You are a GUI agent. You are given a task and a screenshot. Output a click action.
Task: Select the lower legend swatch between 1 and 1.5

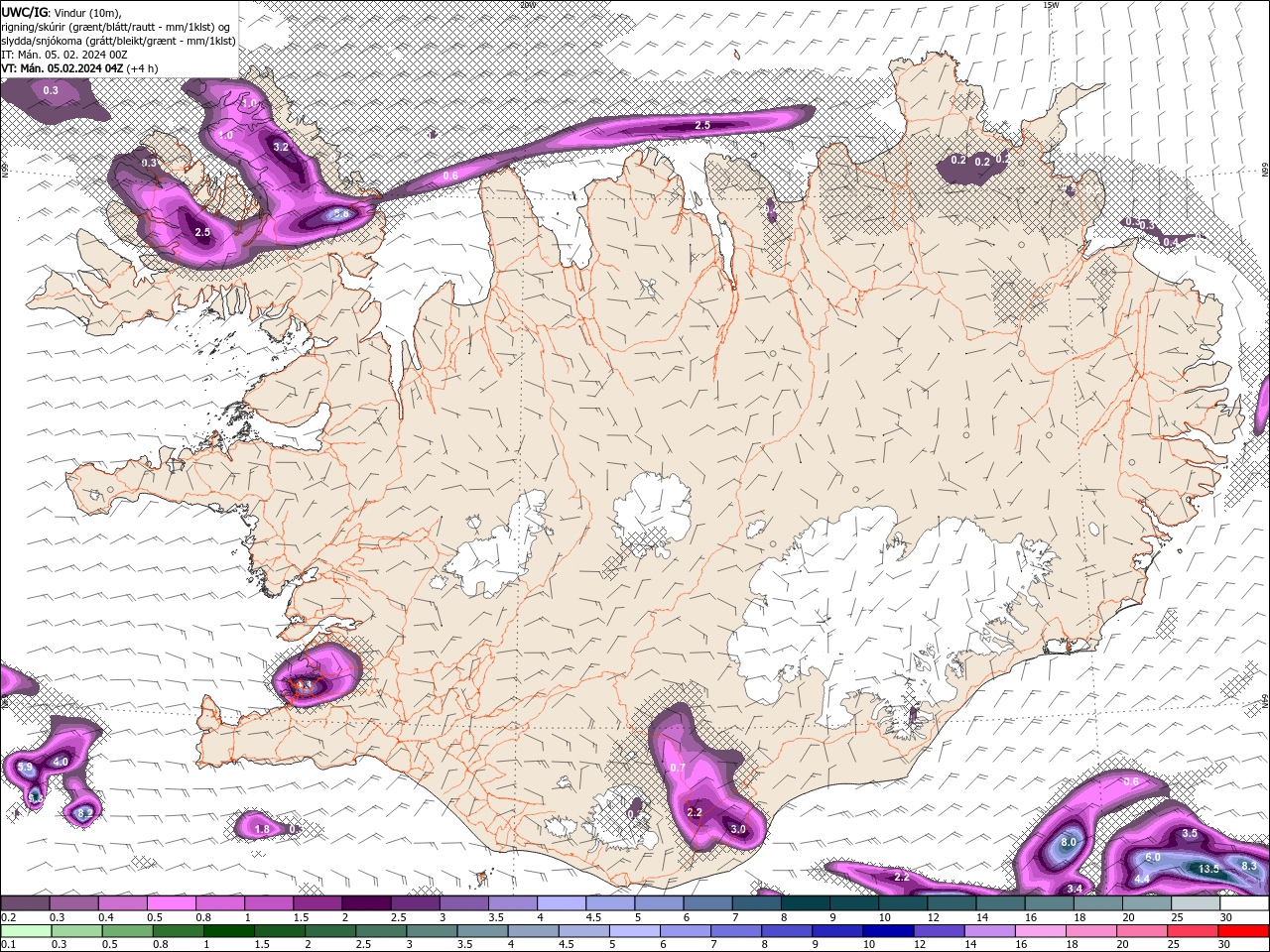point(228,930)
